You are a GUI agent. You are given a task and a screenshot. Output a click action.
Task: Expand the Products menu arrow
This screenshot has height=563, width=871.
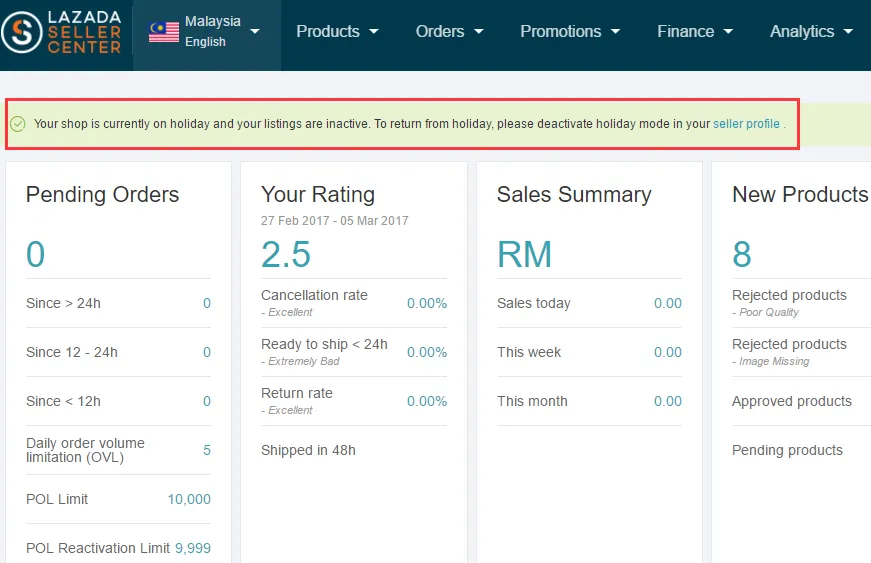pos(374,32)
